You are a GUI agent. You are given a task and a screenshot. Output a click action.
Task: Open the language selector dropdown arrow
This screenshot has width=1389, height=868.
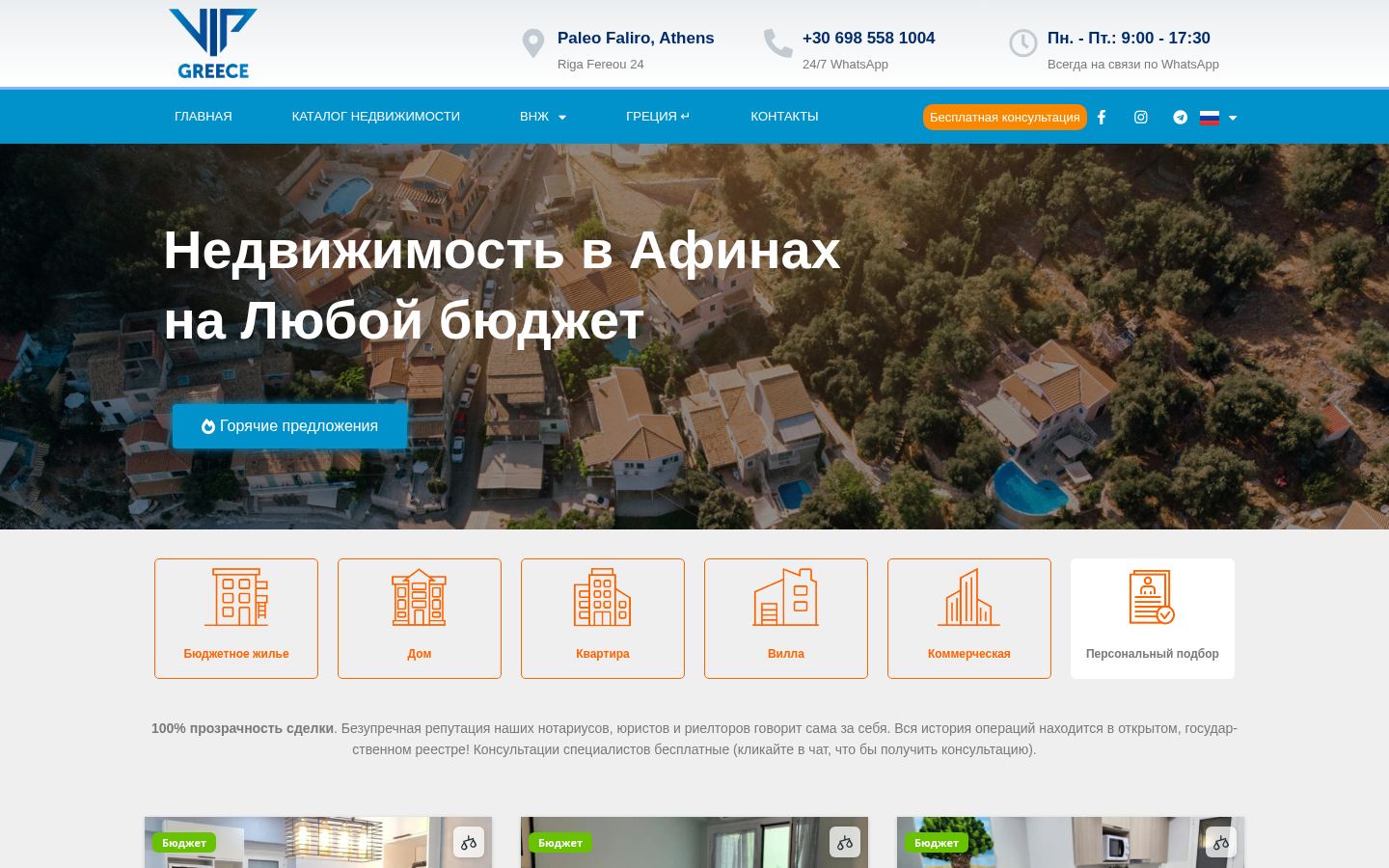click(1233, 118)
